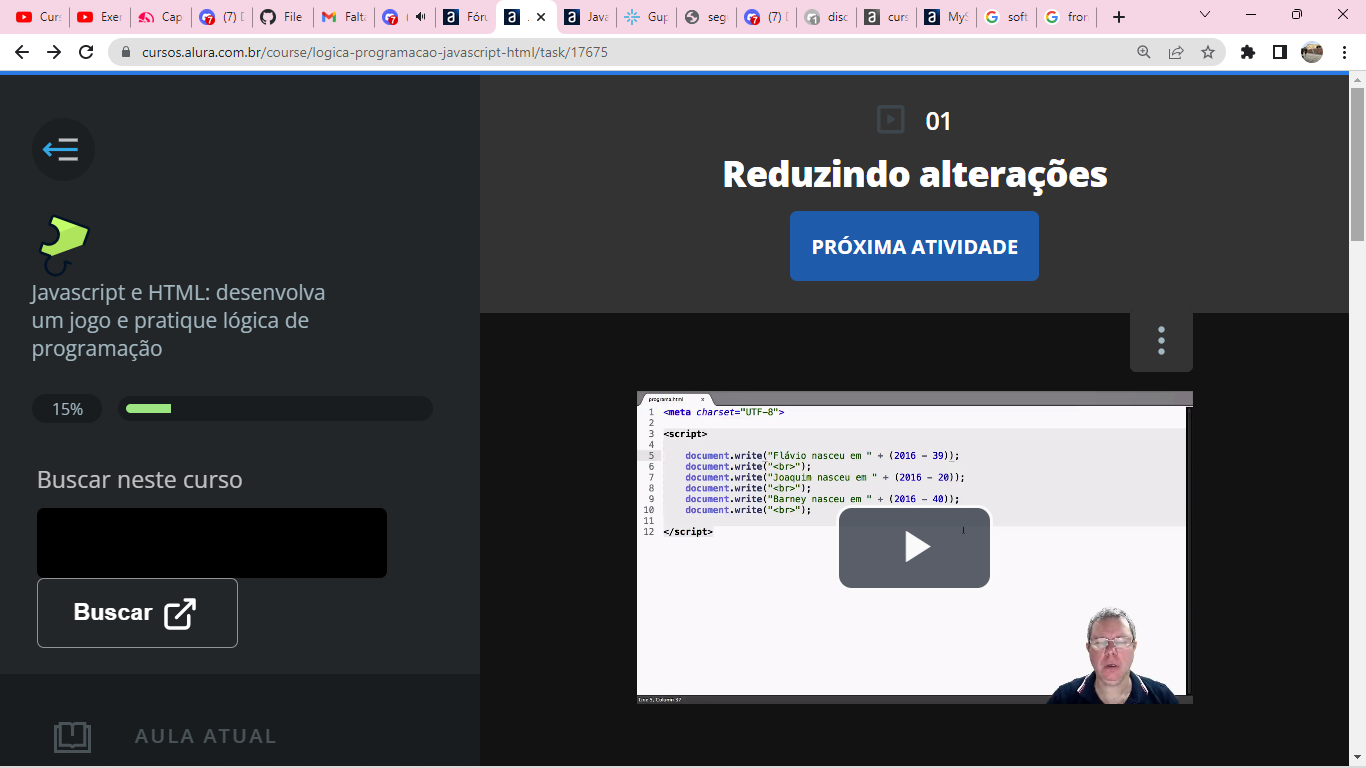Switch to the Google 'fron' tab
This screenshot has width=1366, height=768.
coord(1067,17)
